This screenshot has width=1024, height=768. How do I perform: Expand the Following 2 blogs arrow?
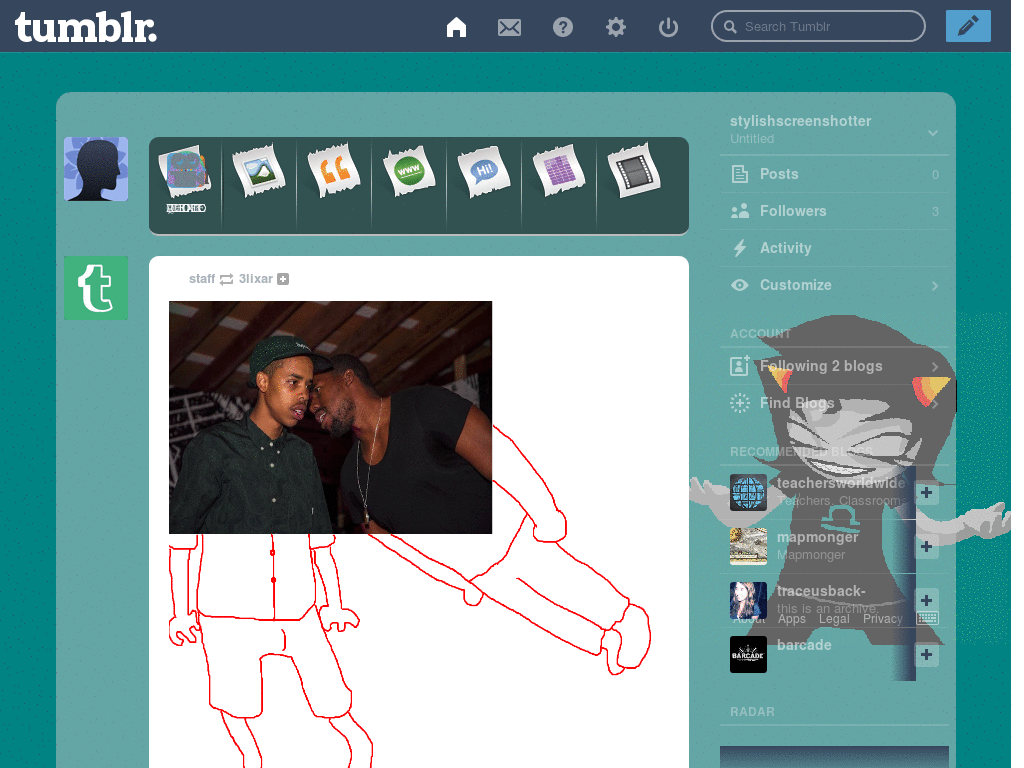935,366
